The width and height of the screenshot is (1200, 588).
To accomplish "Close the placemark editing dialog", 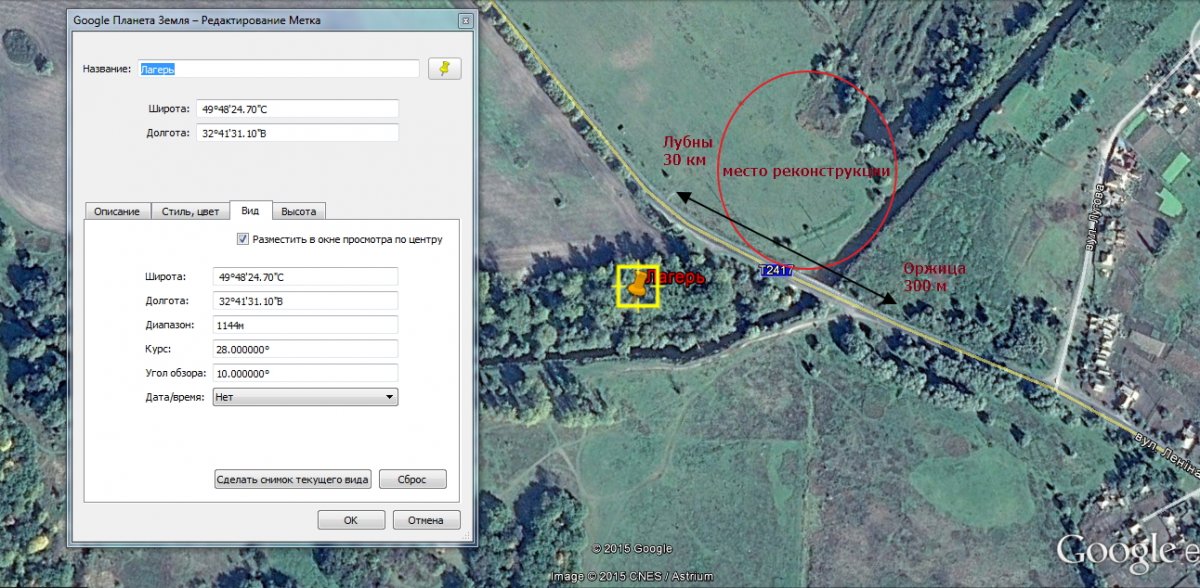I will [x=465, y=20].
